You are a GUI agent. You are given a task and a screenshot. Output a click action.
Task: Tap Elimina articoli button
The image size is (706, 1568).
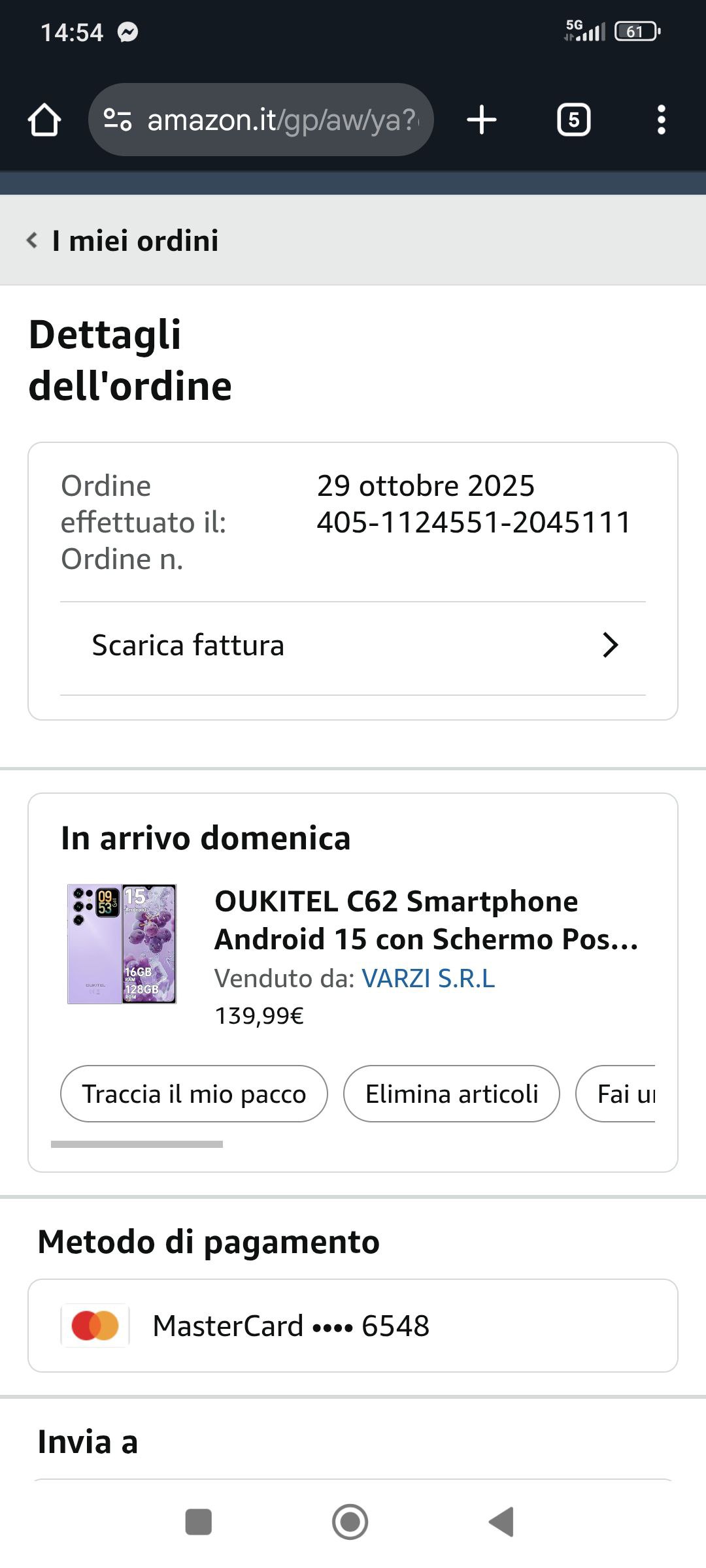tap(452, 1094)
